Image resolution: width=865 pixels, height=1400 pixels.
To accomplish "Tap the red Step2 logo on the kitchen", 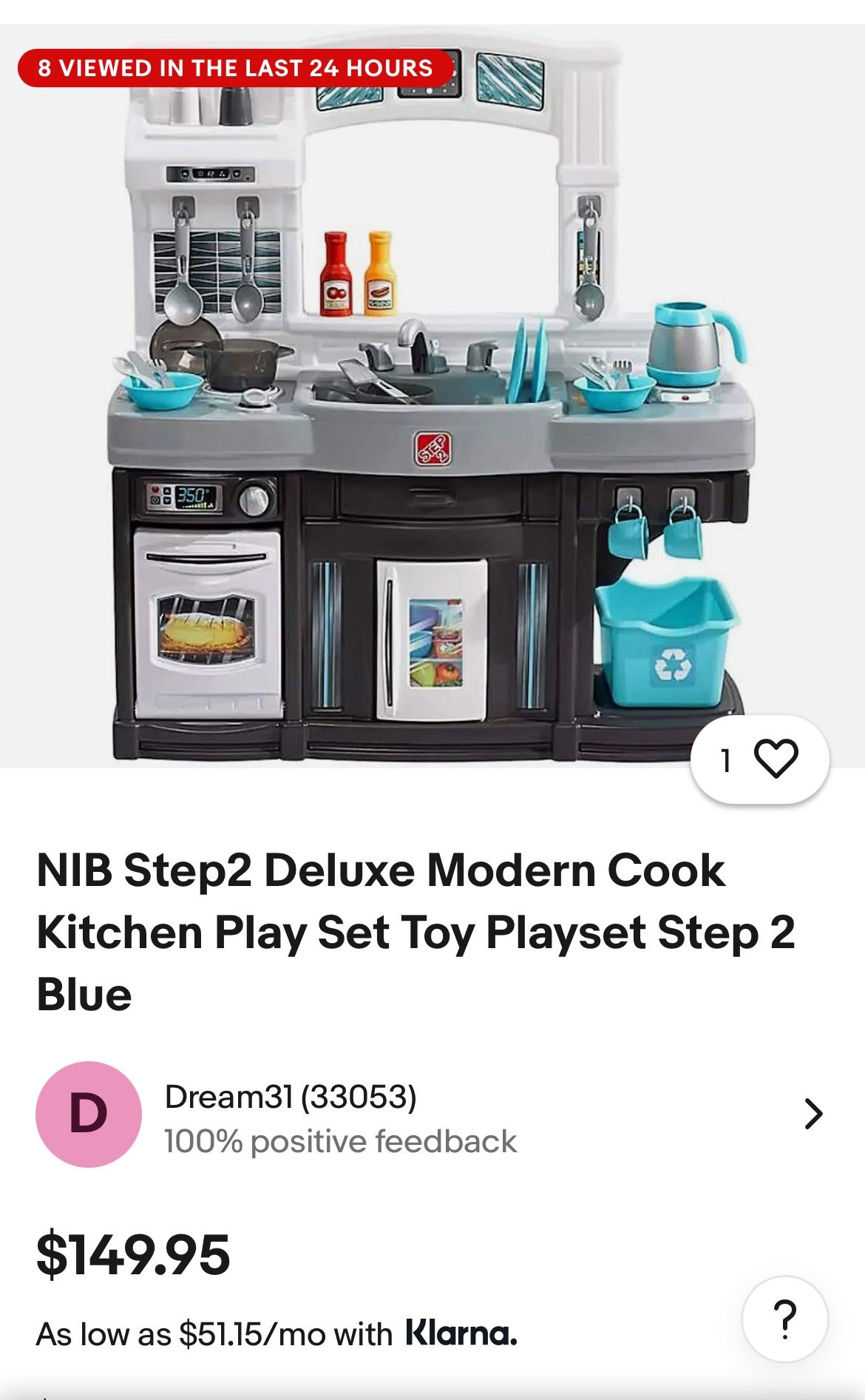I will coord(432,448).
